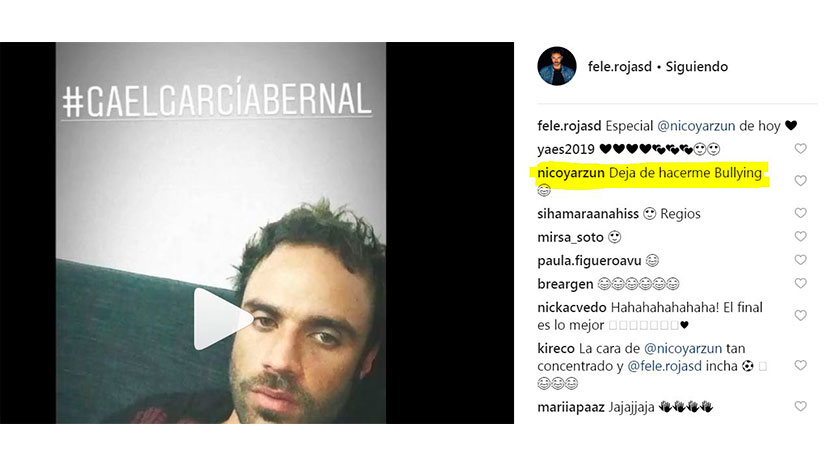The image size is (830, 467).
Task: Open @fele.rojasd mention in kireco's comment
Action: 664,366
